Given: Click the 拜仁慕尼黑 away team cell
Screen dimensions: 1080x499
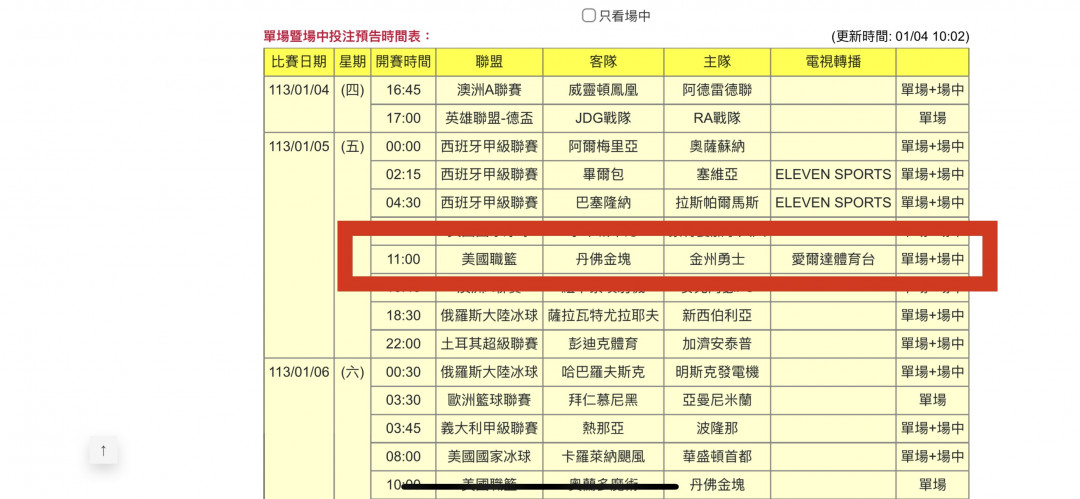Looking at the screenshot, I should [x=603, y=400].
